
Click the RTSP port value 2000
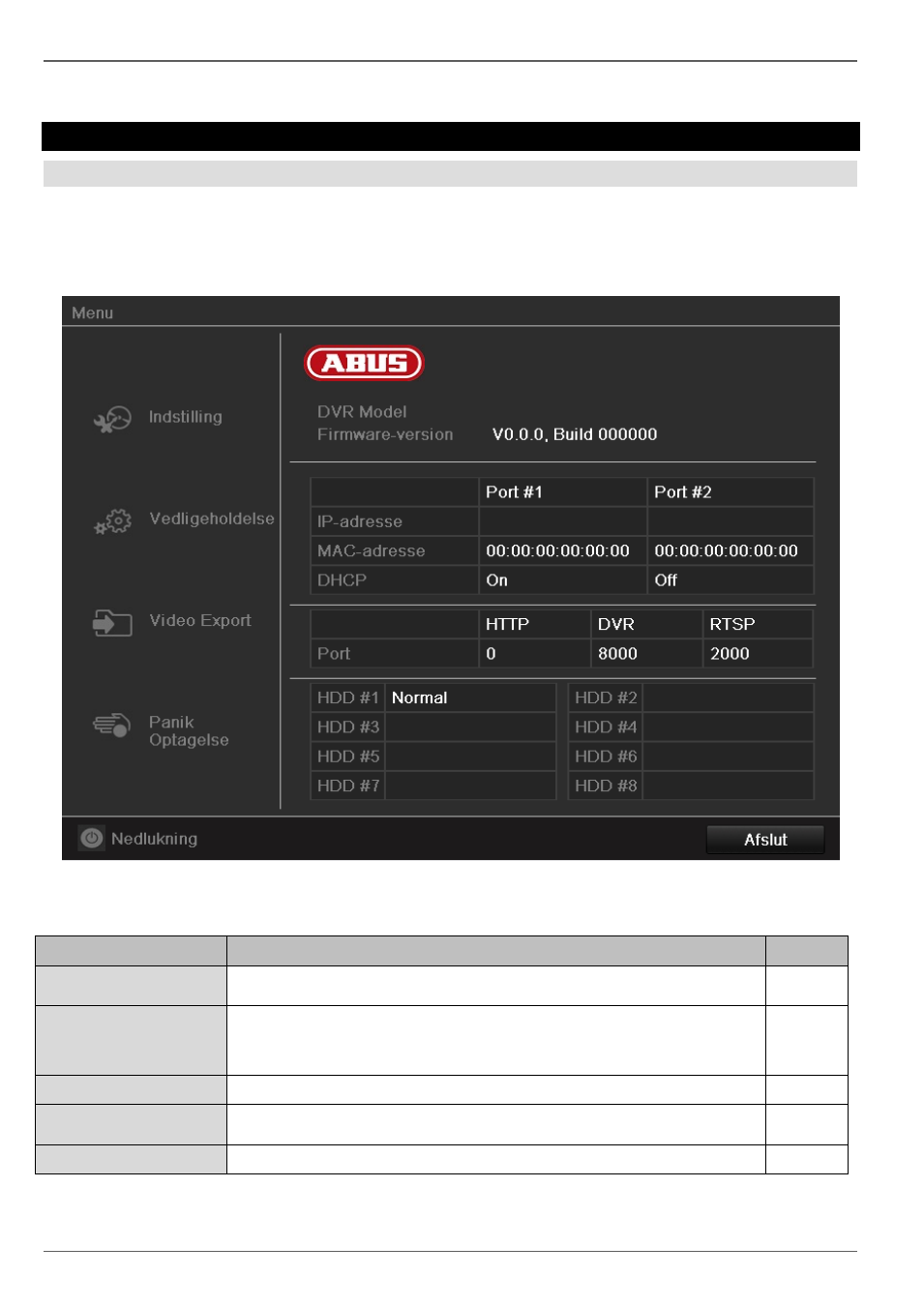[x=758, y=653]
